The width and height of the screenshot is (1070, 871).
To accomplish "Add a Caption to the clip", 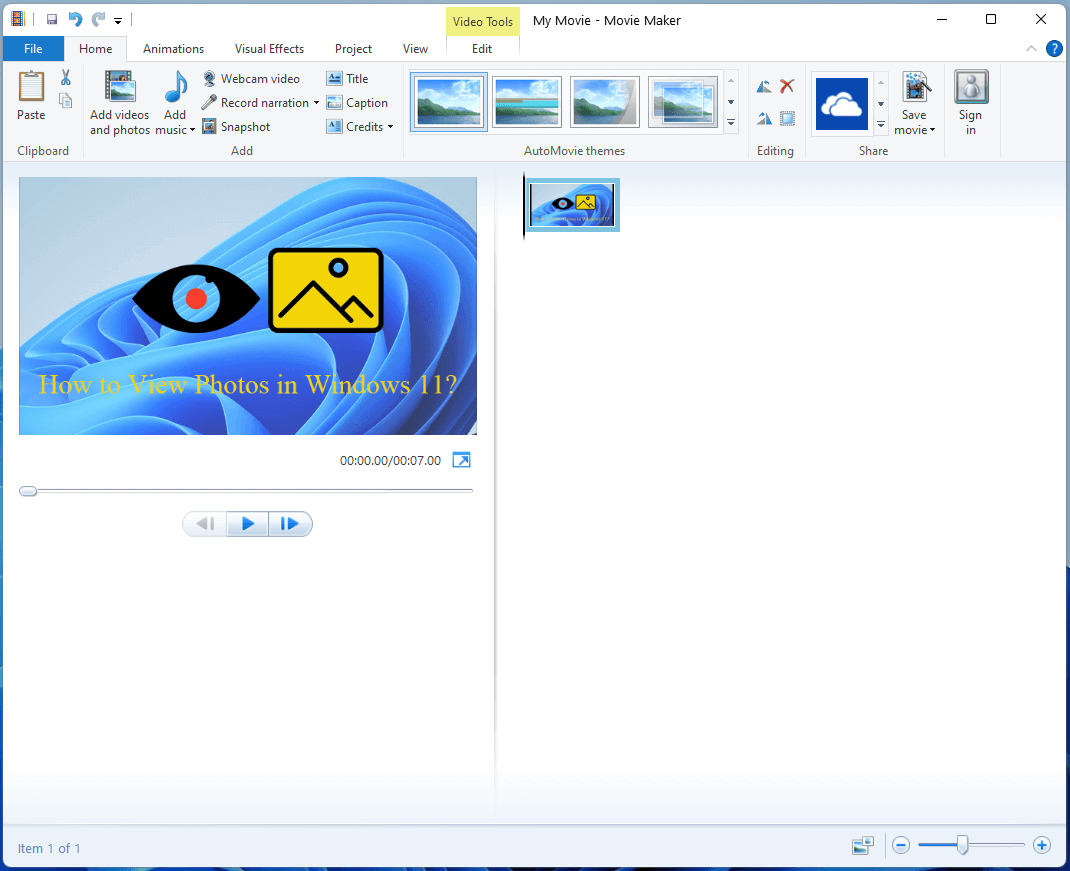I will coord(357,102).
